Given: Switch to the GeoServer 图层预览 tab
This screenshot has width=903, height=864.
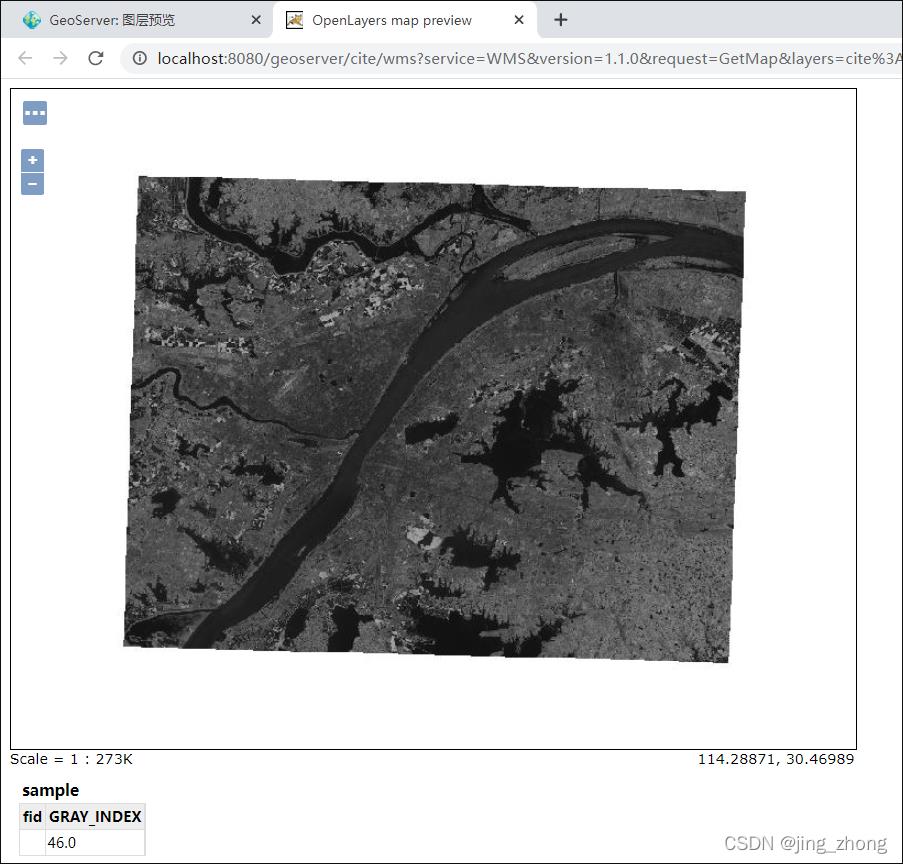Looking at the screenshot, I should pos(136,20).
